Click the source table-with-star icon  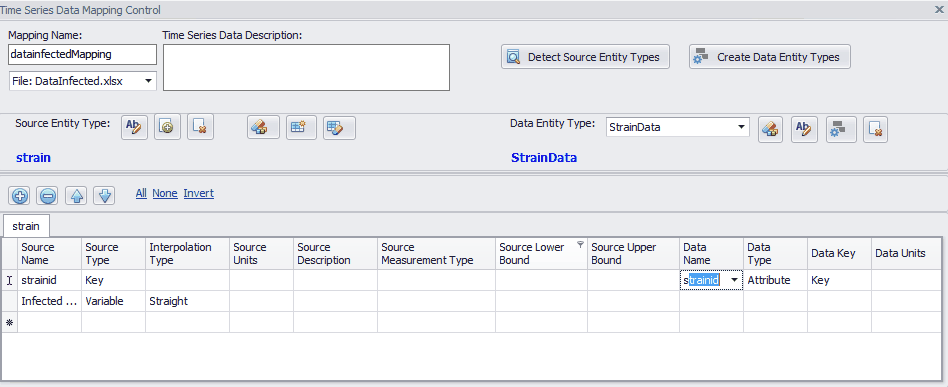301,127
